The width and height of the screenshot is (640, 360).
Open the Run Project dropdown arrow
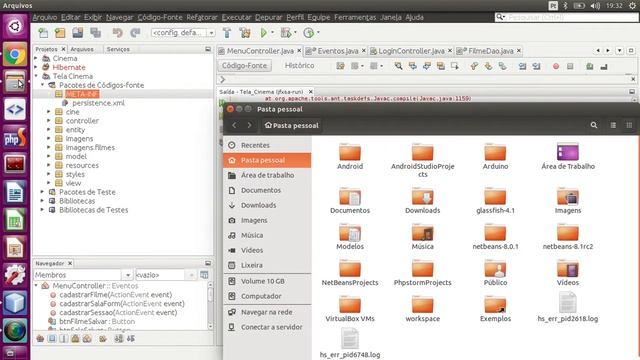pos(273,33)
